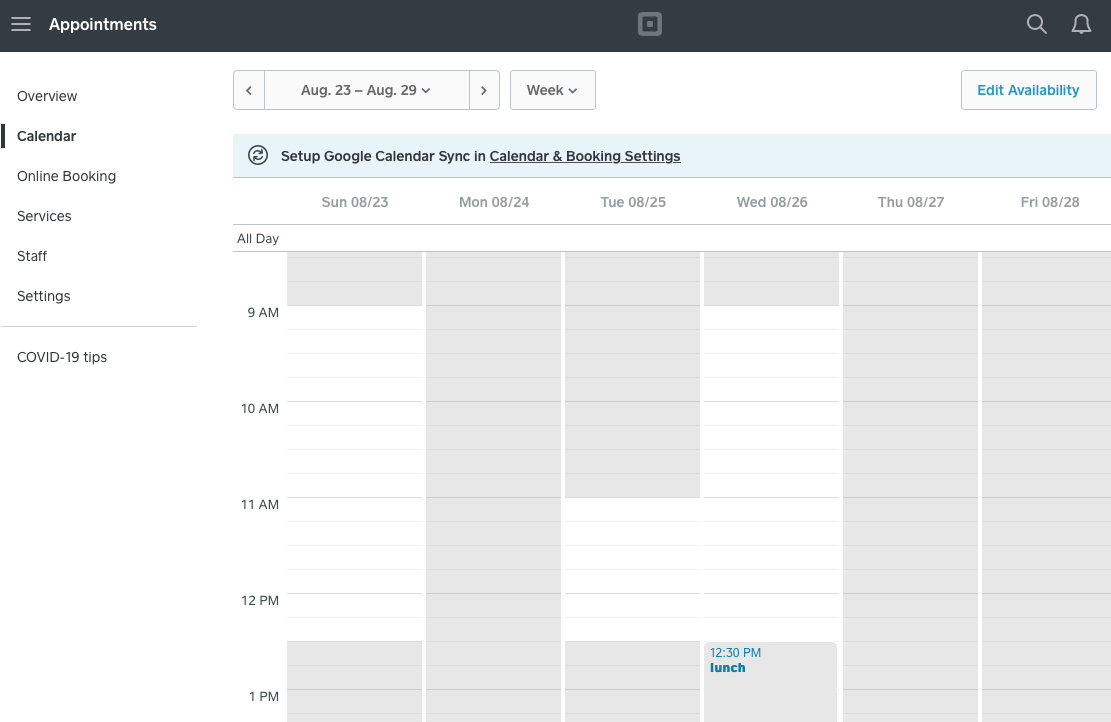1111x722 pixels.
Task: Open Calendar & Booking Settings link
Action: 585,156
